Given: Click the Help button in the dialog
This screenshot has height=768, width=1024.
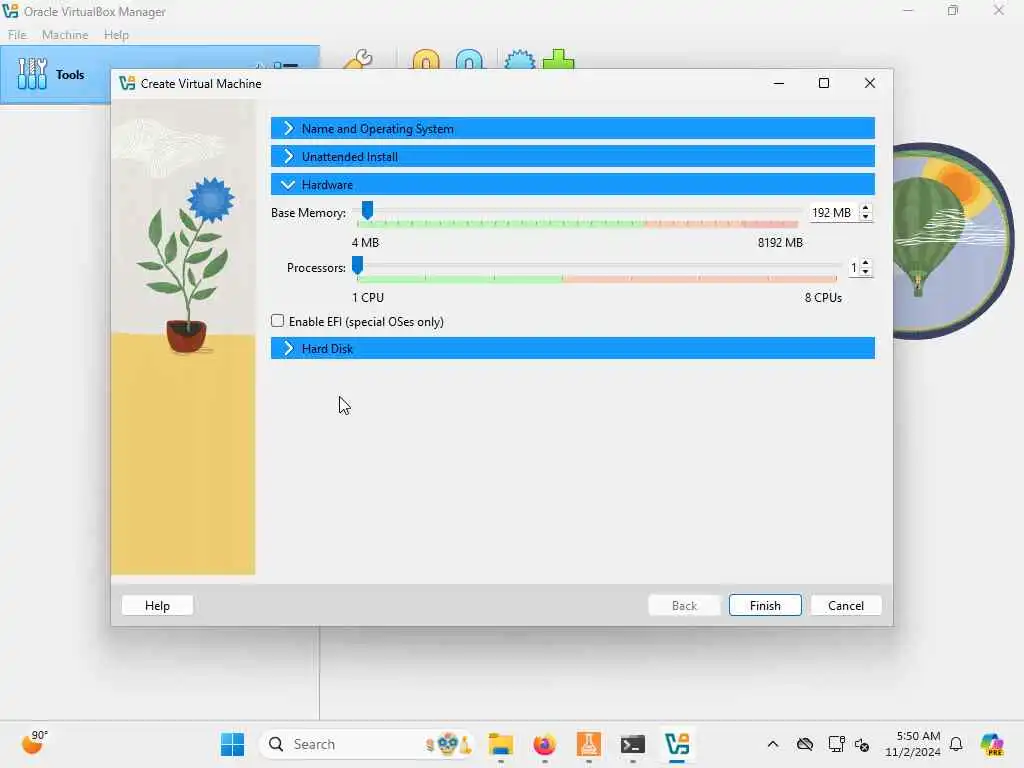Looking at the screenshot, I should (157, 605).
